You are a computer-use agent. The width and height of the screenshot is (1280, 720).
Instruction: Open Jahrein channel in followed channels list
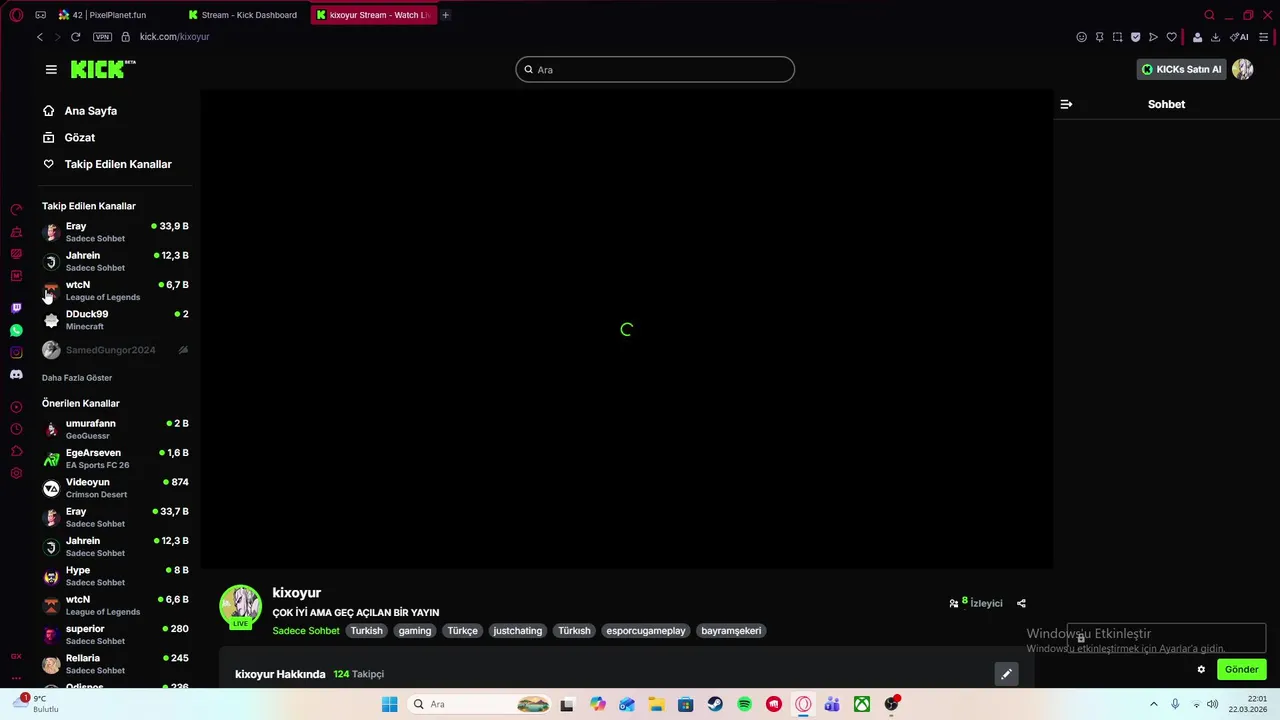[115, 261]
